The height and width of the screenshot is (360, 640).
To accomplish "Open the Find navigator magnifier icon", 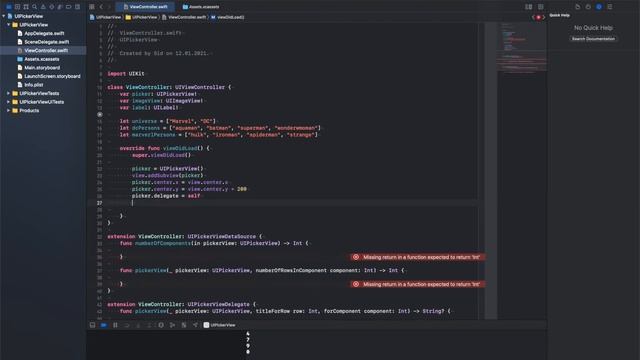I will tap(34, 7).
